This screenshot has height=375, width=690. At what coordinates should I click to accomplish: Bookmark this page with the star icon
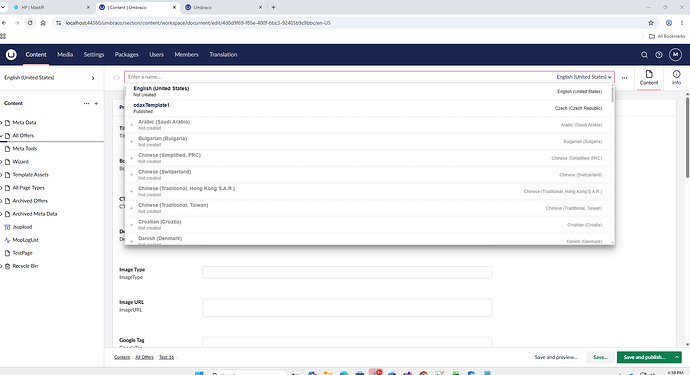click(650, 23)
